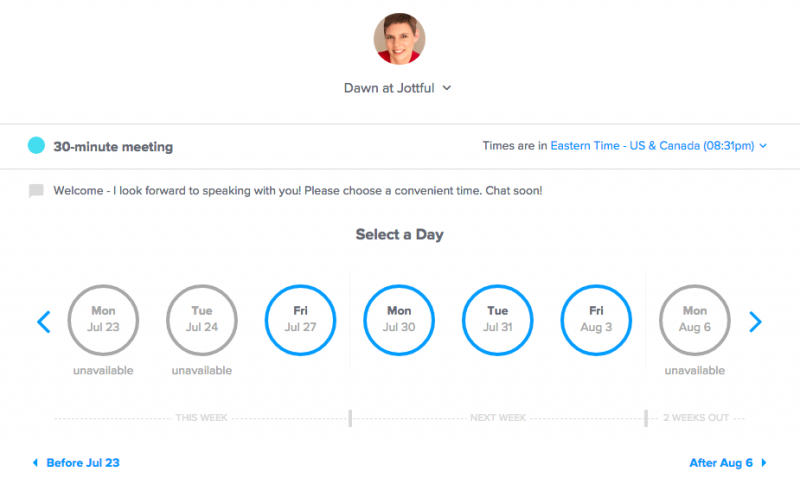800x491 pixels.
Task: Expand the Dawn at Jottful dropdown chevron
Action: pos(447,88)
